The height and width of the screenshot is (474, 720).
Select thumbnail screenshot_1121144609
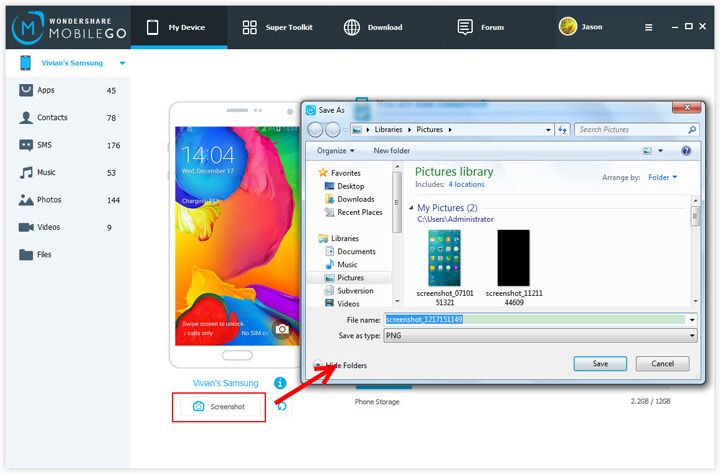tap(514, 268)
